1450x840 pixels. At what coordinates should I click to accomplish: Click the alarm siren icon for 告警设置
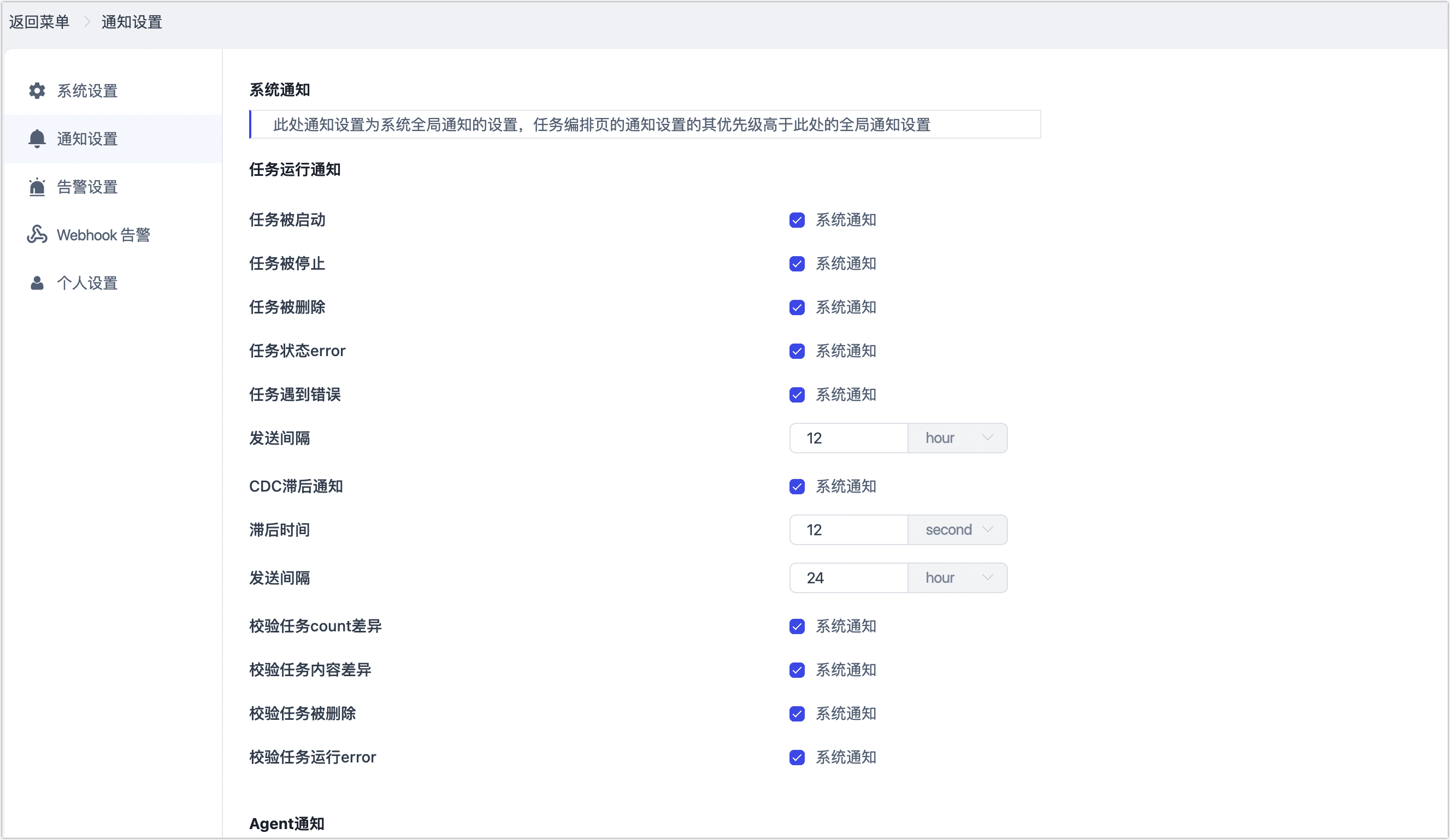click(x=37, y=187)
